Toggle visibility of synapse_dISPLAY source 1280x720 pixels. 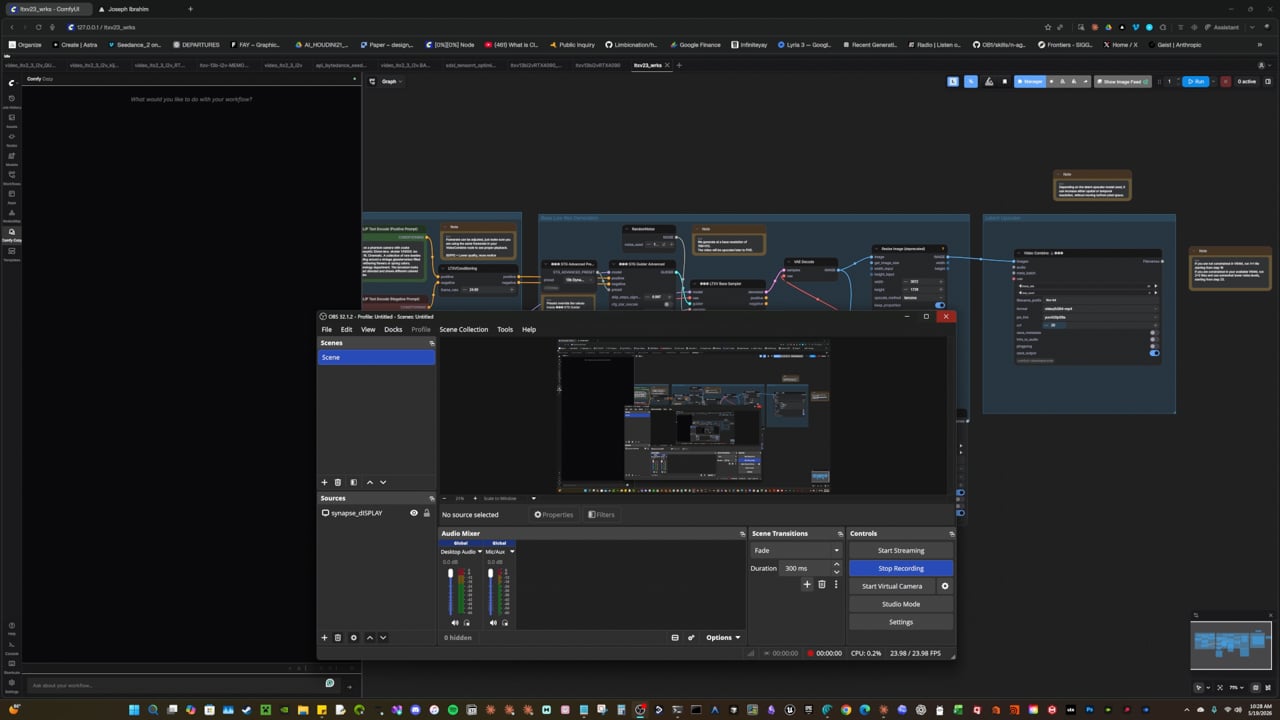click(414, 513)
